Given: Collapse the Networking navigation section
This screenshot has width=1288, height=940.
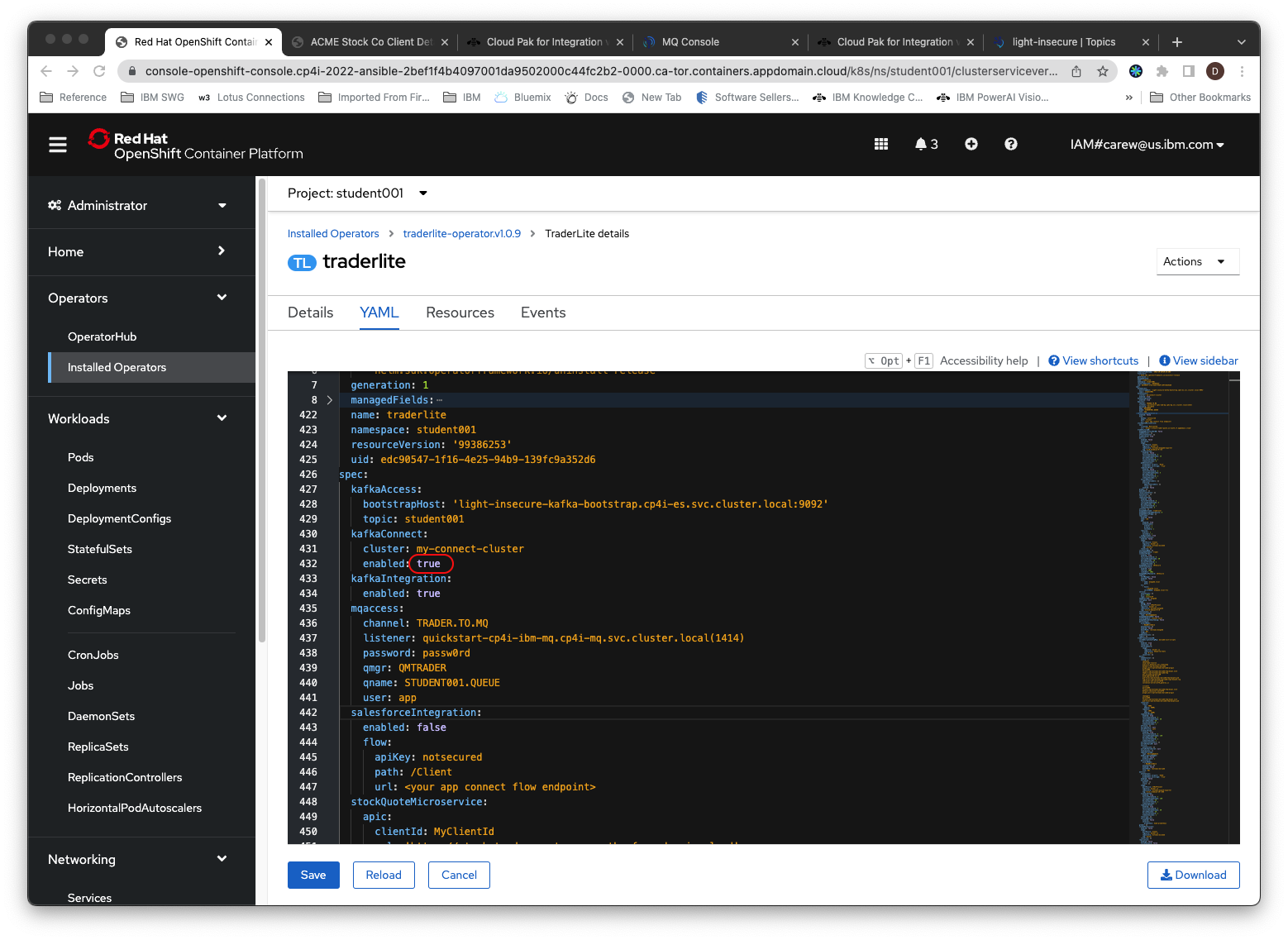Looking at the screenshot, I should pos(137,859).
